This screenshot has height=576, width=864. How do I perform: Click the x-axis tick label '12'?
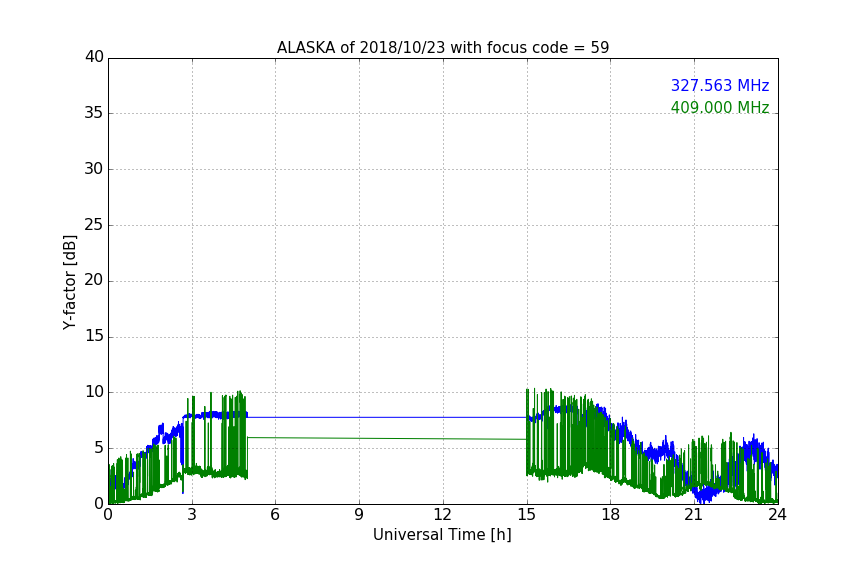[443, 515]
